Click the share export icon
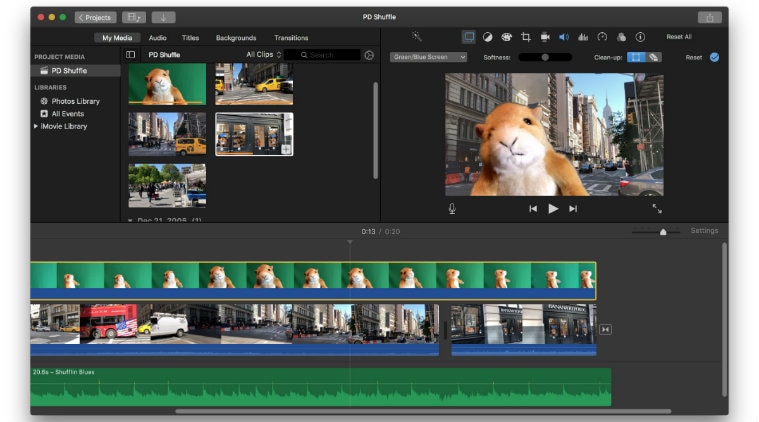This screenshot has height=422, width=759. click(x=710, y=17)
